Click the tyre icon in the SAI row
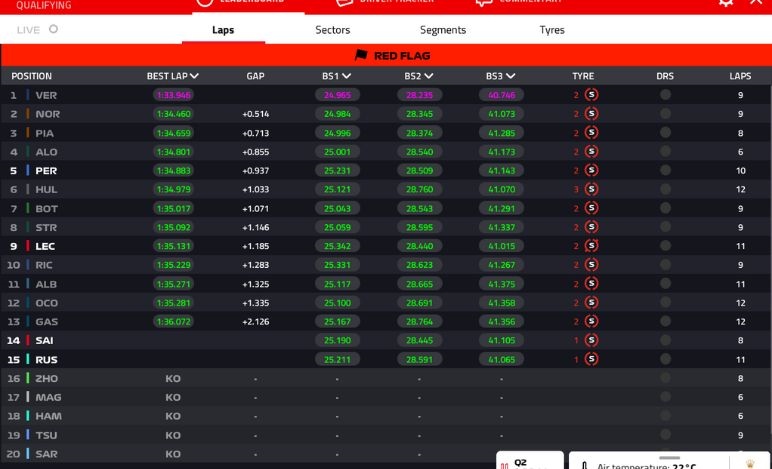 tap(591, 340)
